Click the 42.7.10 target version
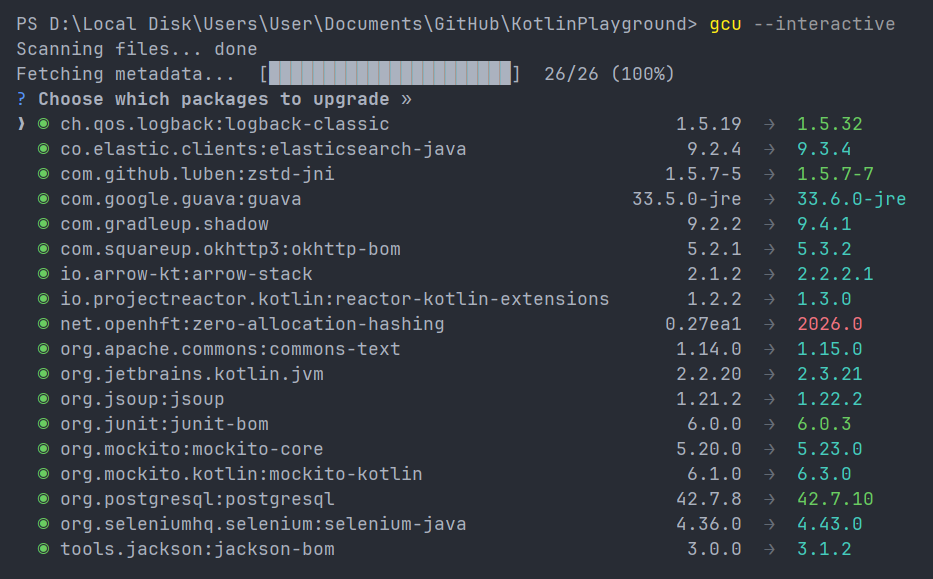Screen dimensions: 933x579 pyautogui.click(x=835, y=499)
